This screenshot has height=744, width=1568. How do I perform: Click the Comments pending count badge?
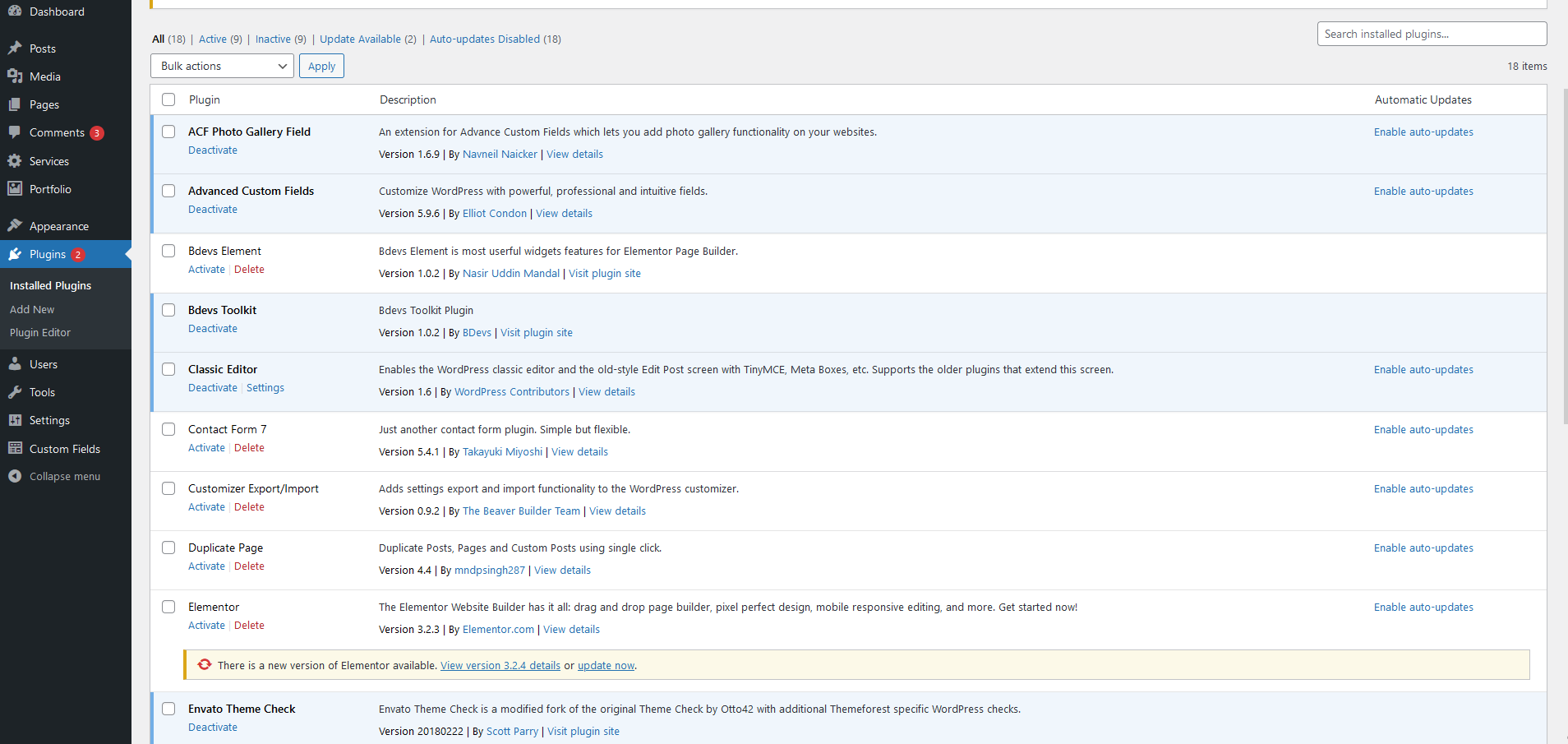coord(97,133)
